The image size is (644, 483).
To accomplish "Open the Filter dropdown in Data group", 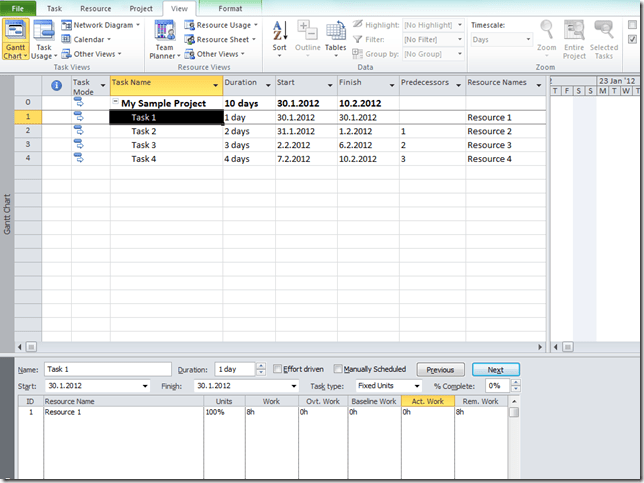I will coord(458,40).
